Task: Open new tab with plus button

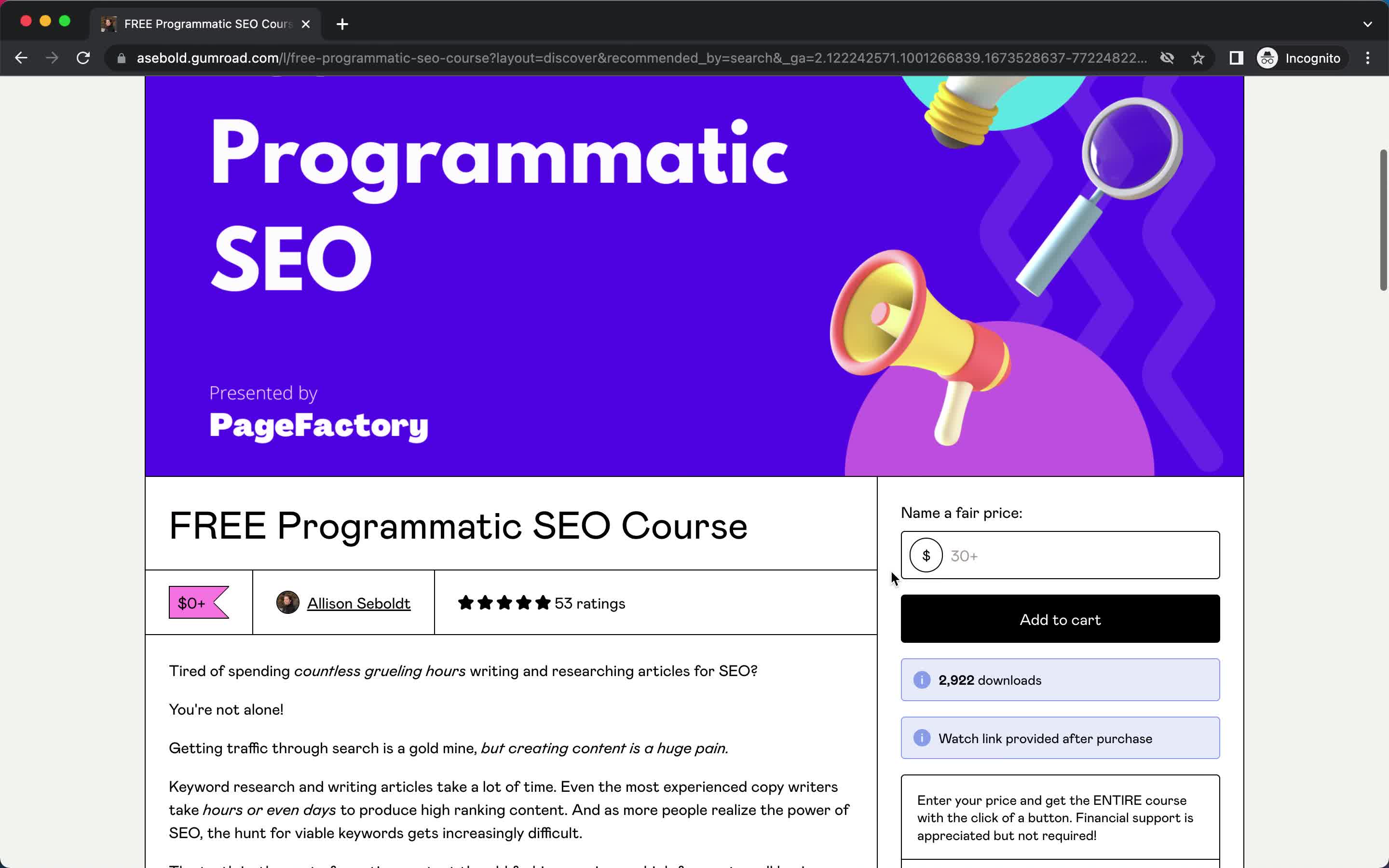Action: tap(342, 24)
